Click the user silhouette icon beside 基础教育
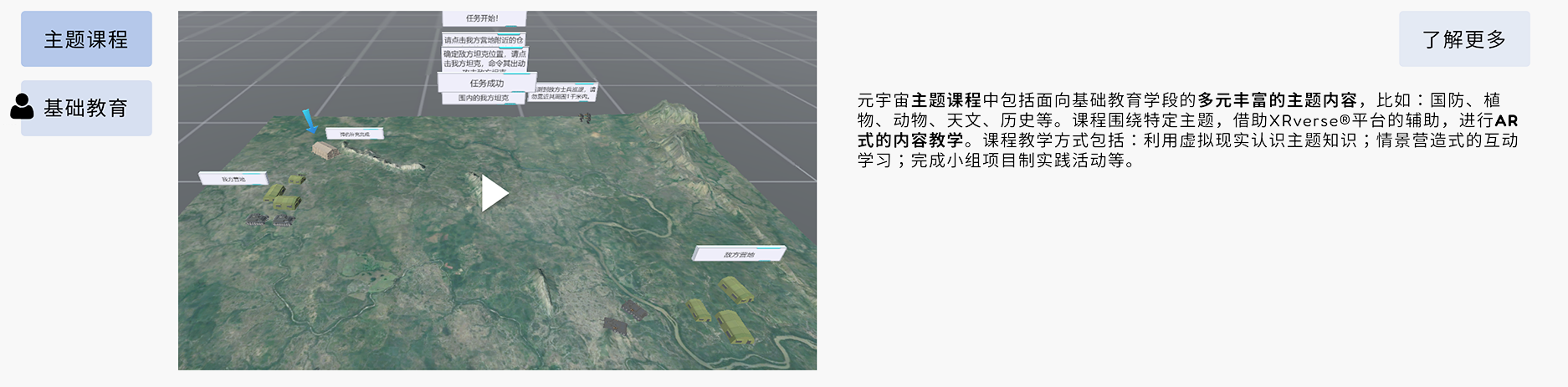 click(x=22, y=107)
